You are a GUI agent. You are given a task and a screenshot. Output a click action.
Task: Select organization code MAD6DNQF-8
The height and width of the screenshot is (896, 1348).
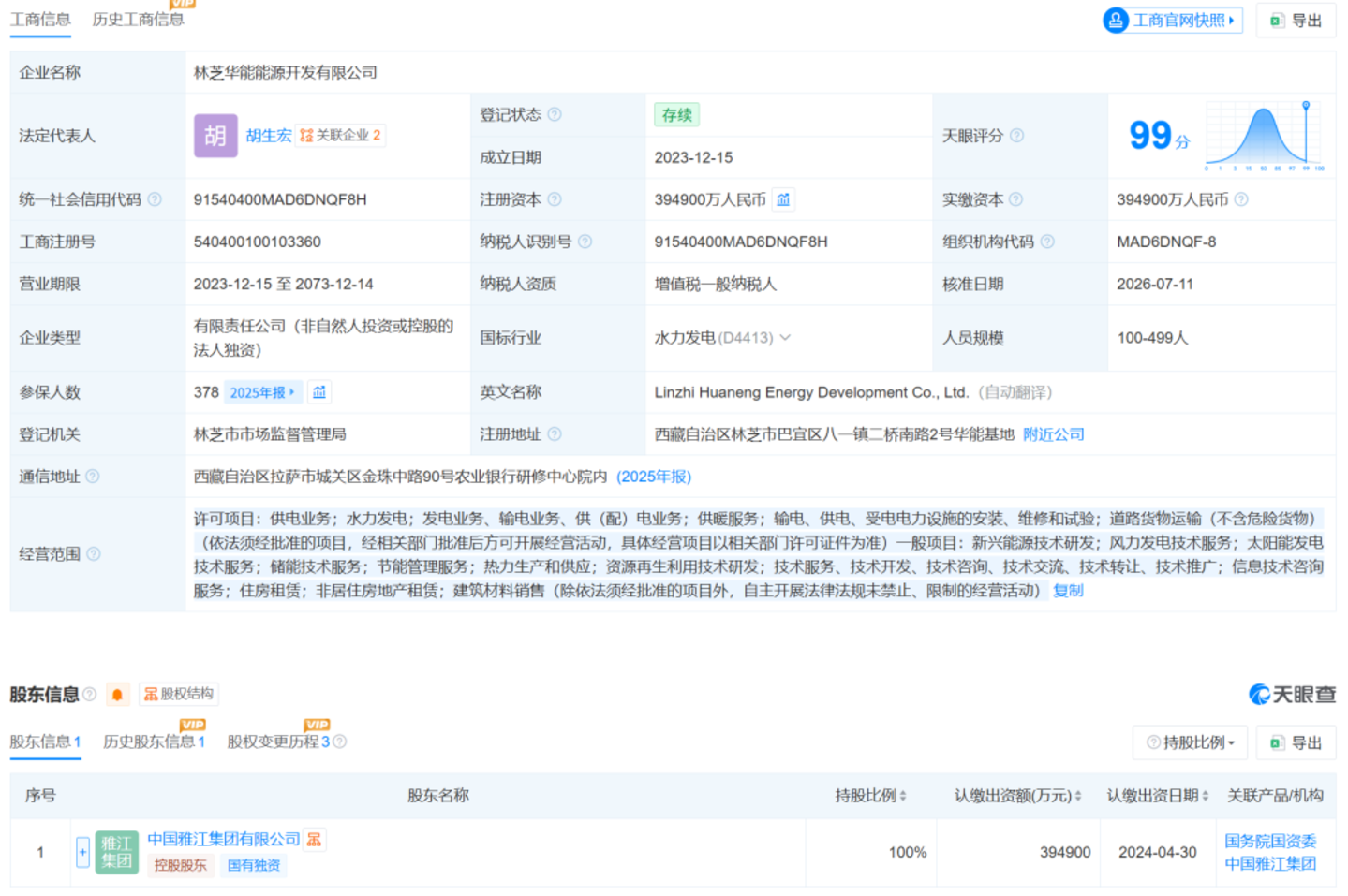(x=1166, y=242)
